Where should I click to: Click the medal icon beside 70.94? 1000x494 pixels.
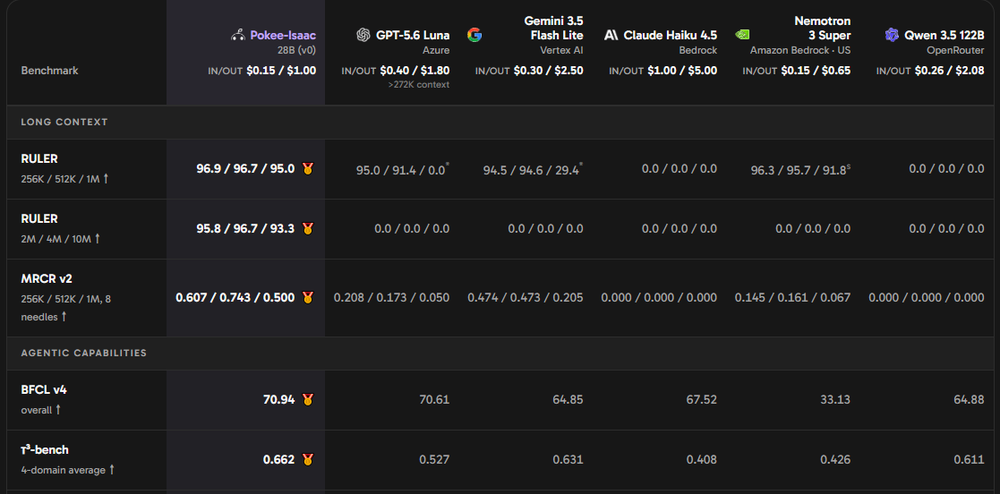click(308, 400)
